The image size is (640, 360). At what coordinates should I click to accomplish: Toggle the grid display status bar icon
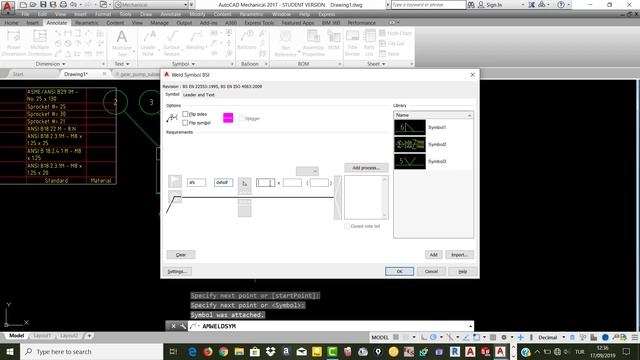[x=396, y=337]
